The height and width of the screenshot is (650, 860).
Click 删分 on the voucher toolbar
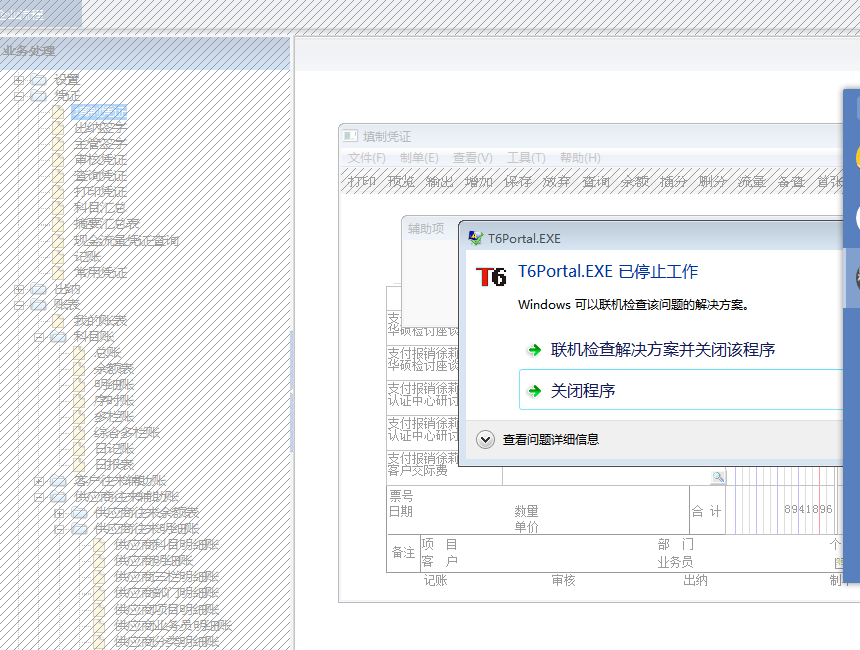pos(712,181)
